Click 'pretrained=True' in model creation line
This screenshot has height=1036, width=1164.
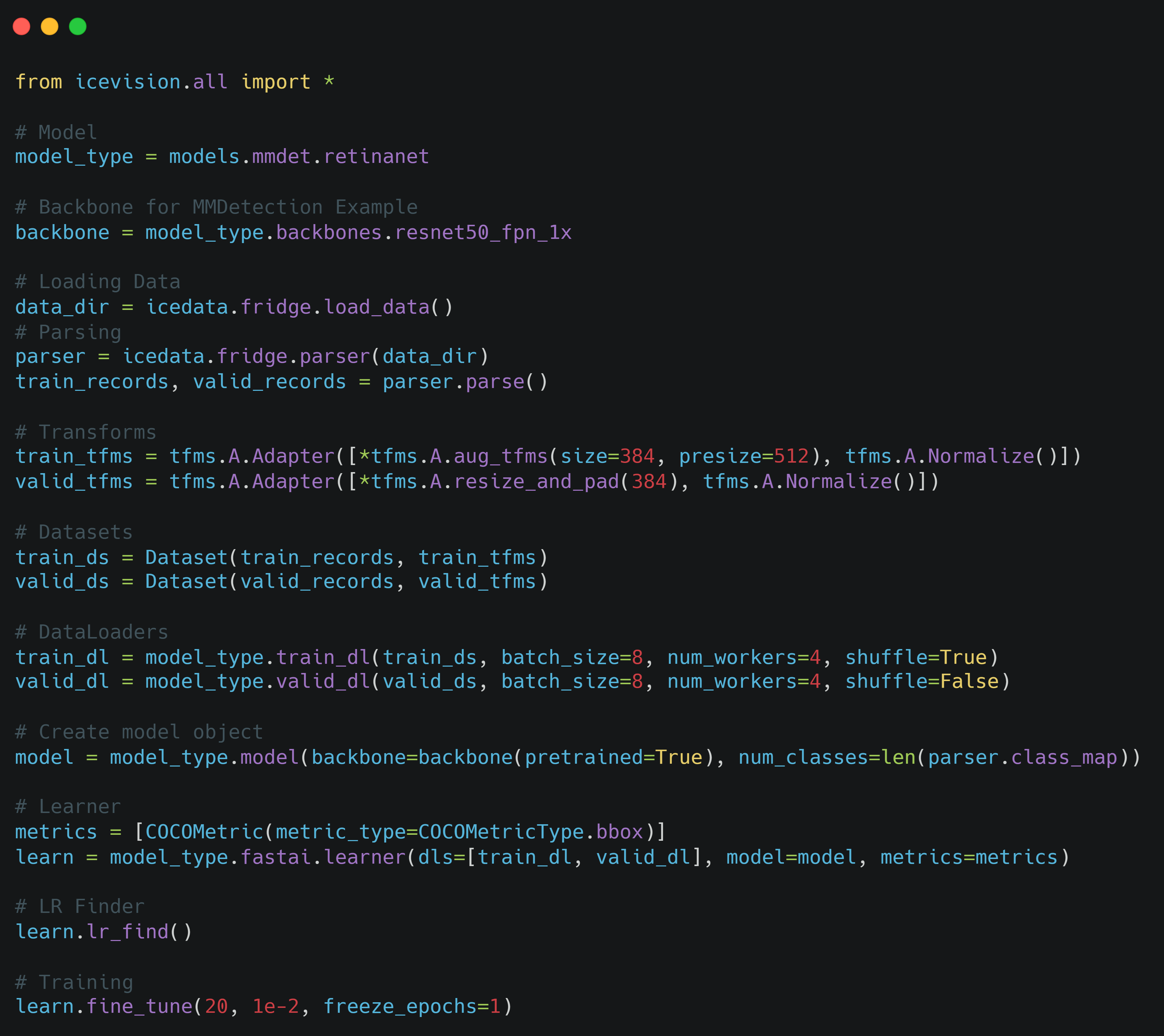613,757
